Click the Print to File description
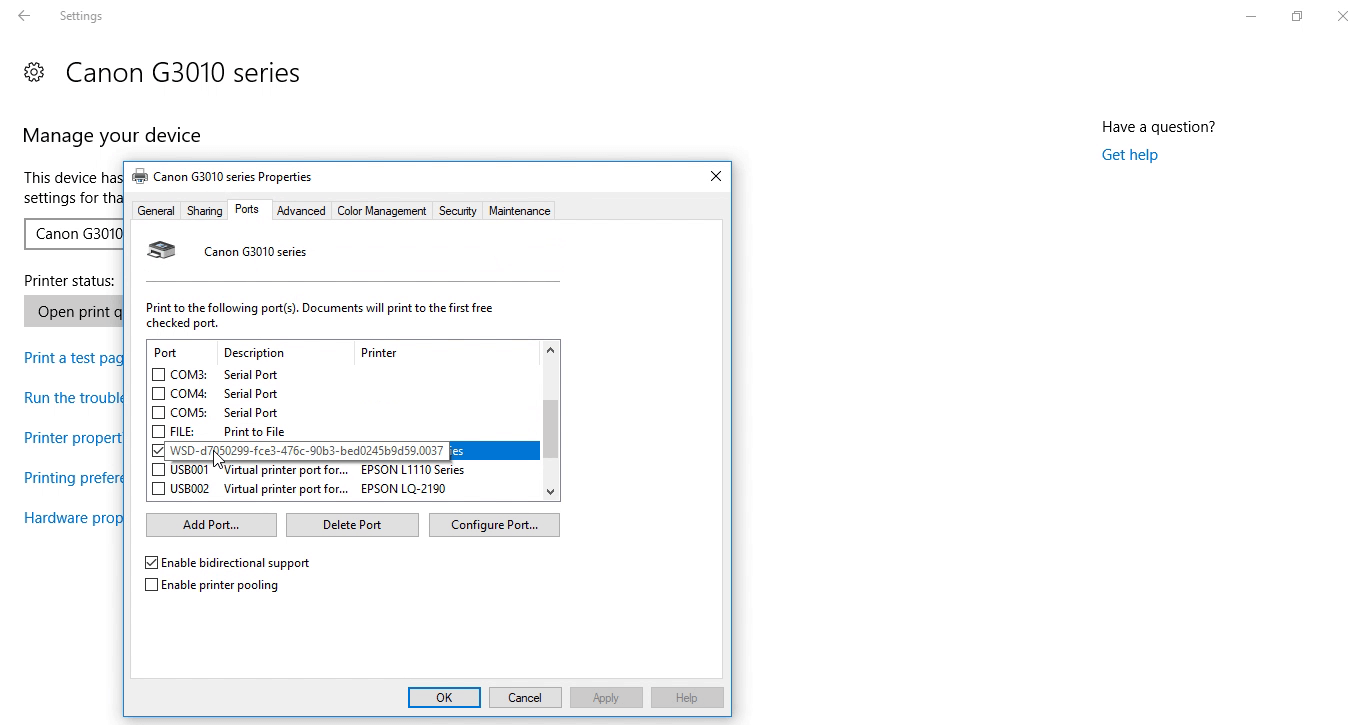 (254, 432)
